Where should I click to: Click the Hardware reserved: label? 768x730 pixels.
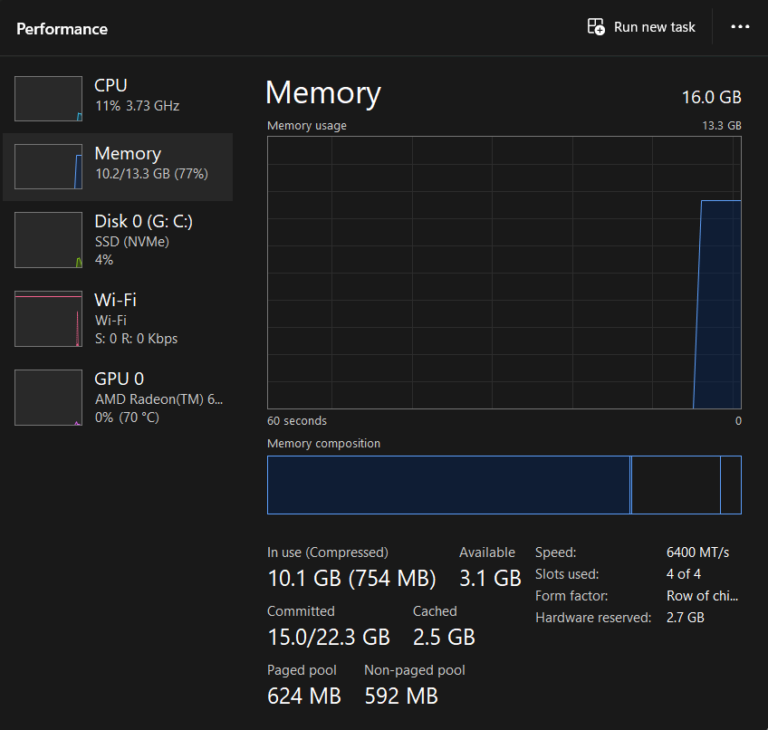593,617
